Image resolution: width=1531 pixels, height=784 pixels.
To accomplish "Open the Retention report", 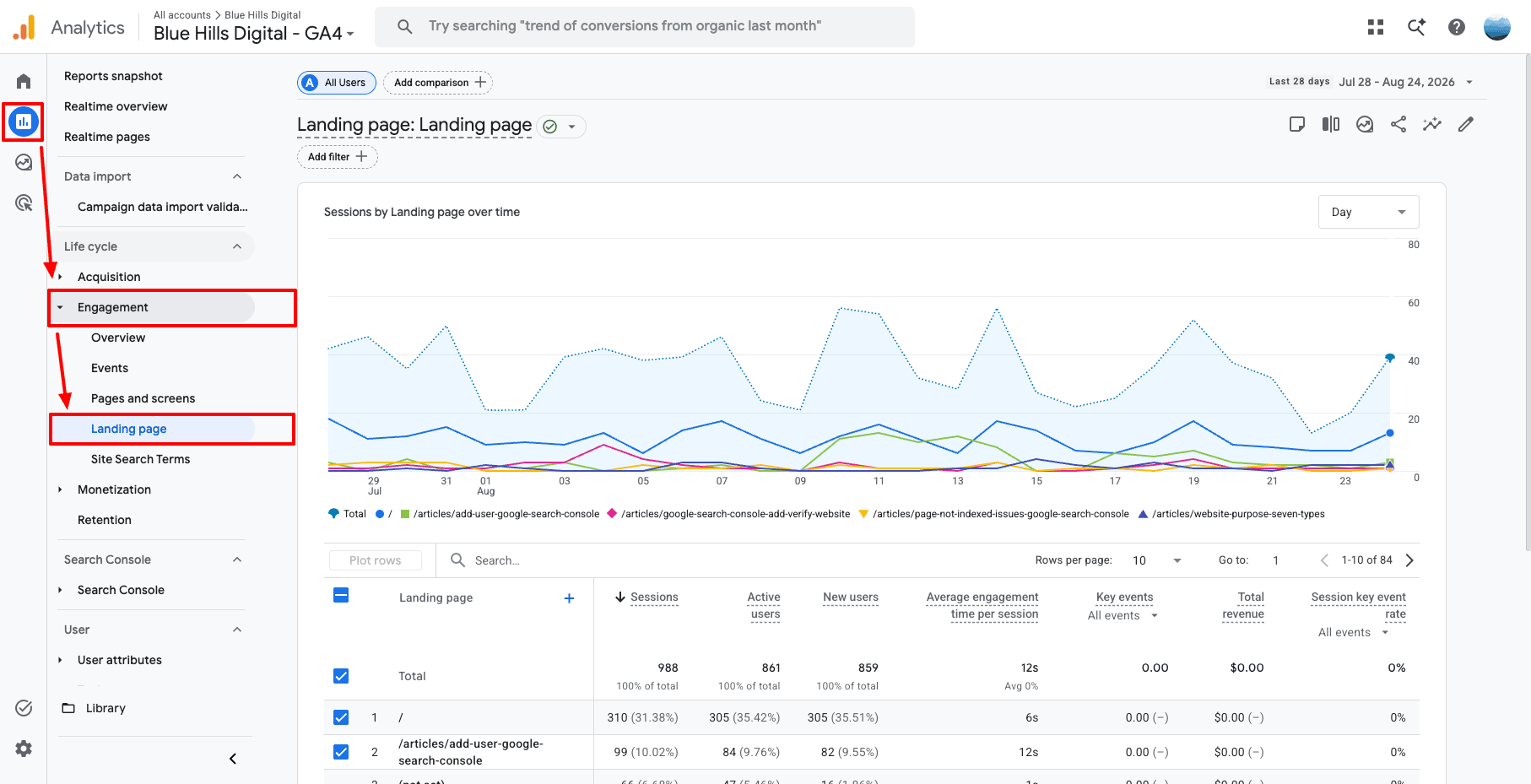I will [x=105, y=520].
